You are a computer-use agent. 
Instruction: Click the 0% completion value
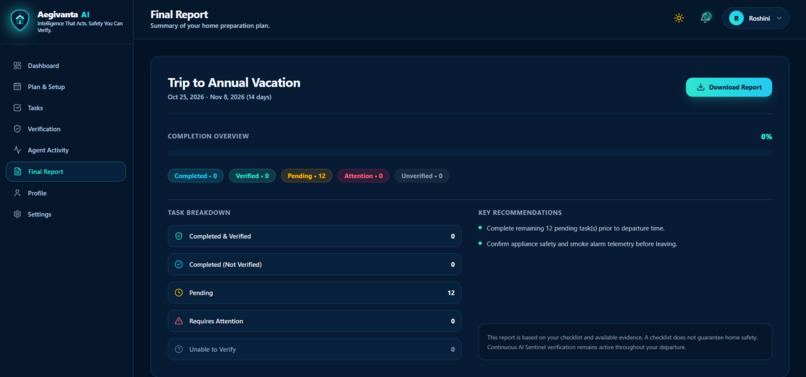pyautogui.click(x=766, y=137)
